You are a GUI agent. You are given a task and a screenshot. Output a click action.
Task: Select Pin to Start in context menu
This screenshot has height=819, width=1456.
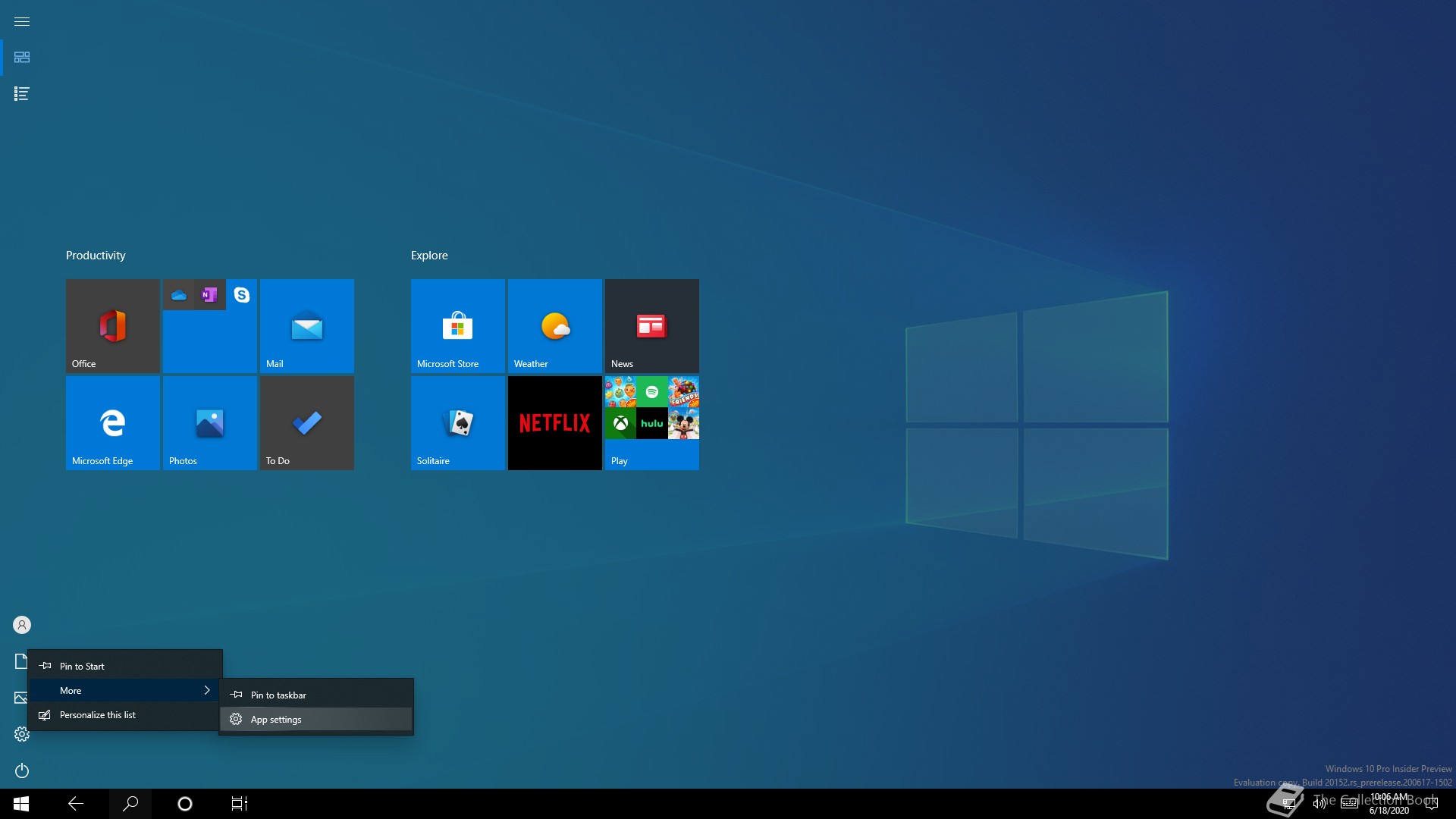pyautogui.click(x=126, y=666)
